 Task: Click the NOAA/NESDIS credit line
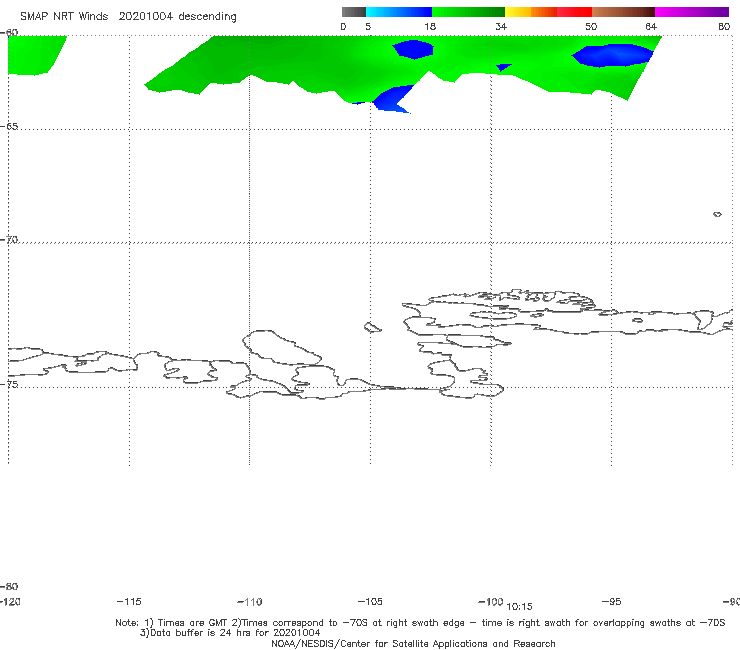[x=413, y=643]
